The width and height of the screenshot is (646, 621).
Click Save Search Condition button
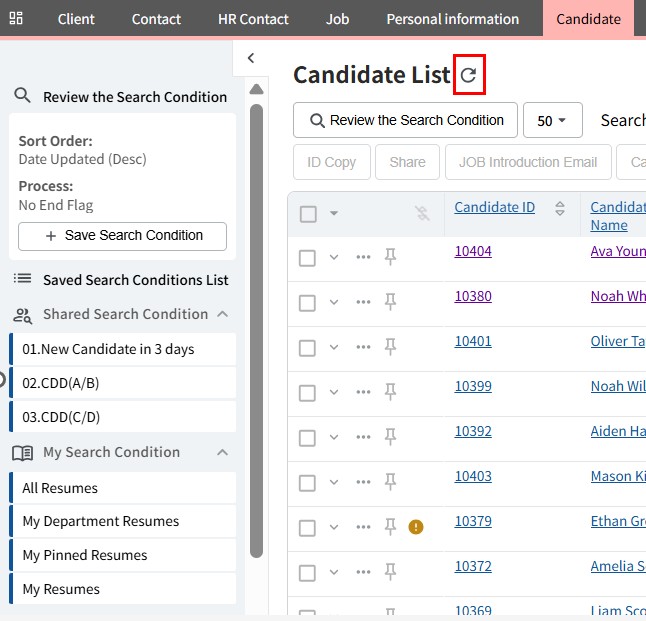click(122, 236)
